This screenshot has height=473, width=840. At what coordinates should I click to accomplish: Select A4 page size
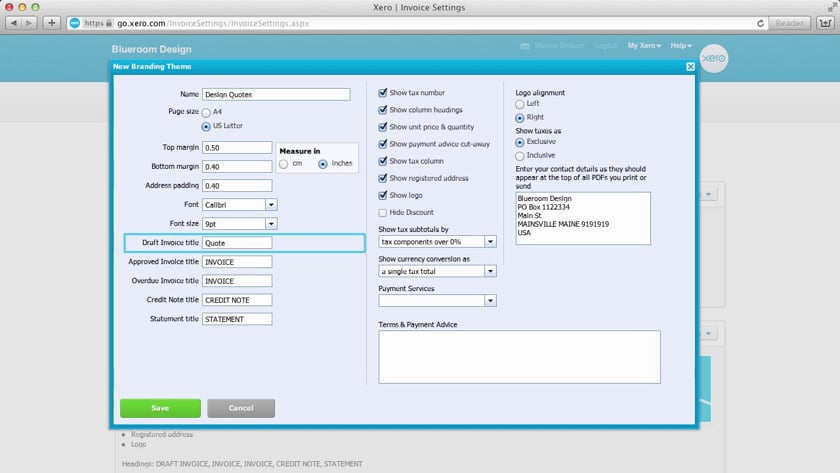206,112
